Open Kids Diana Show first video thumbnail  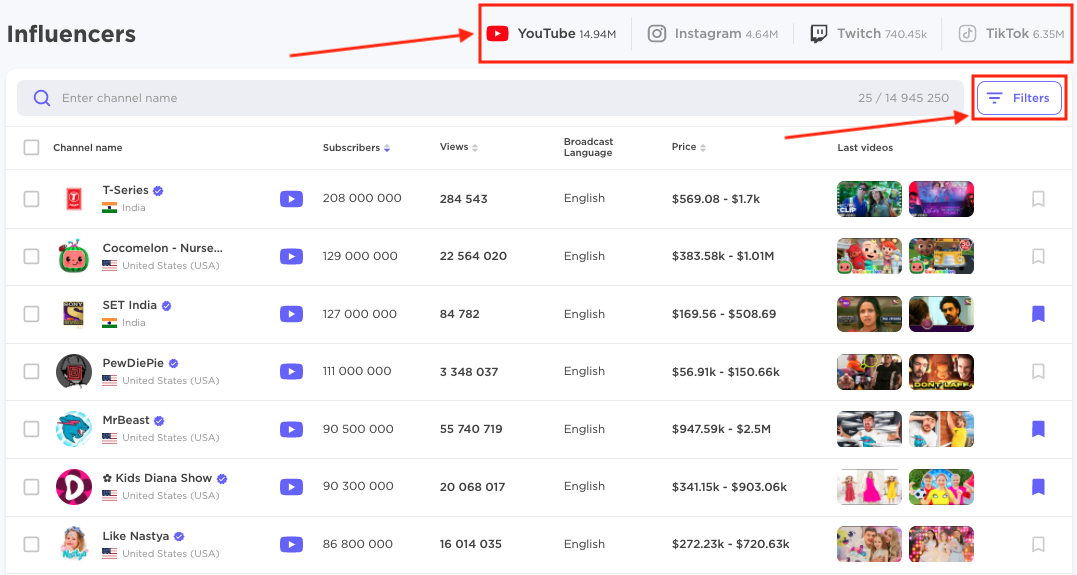[870, 487]
